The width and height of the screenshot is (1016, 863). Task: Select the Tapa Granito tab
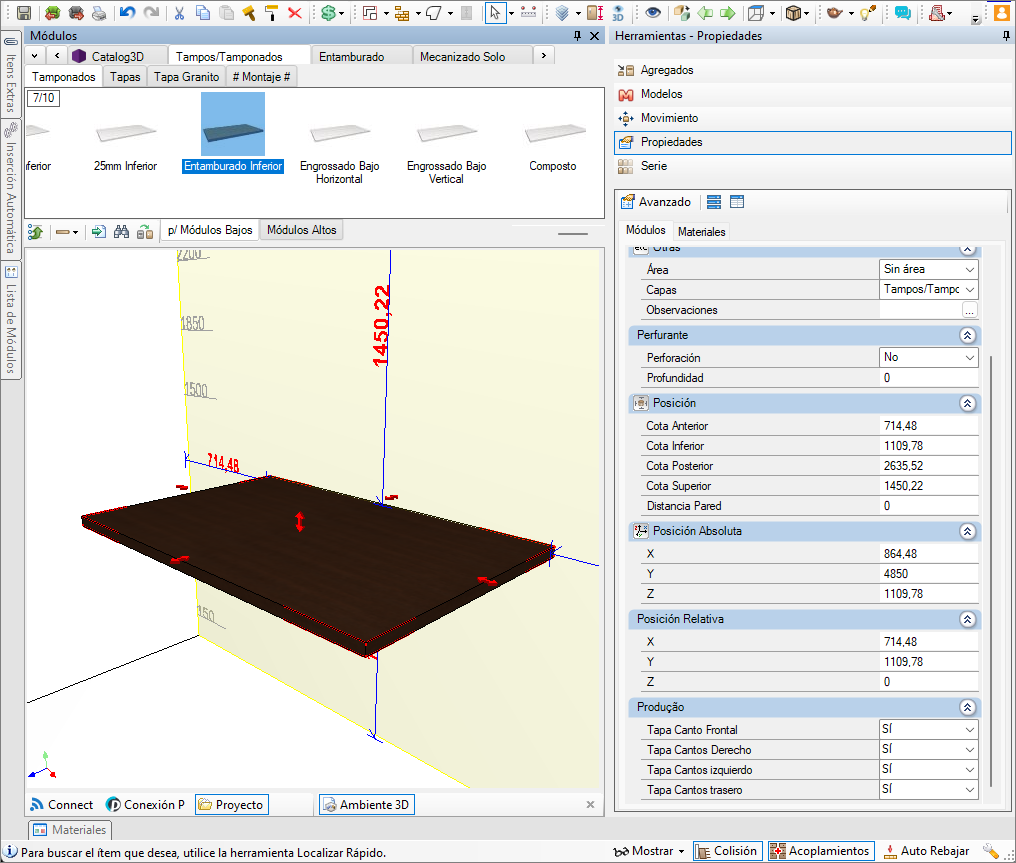187,76
